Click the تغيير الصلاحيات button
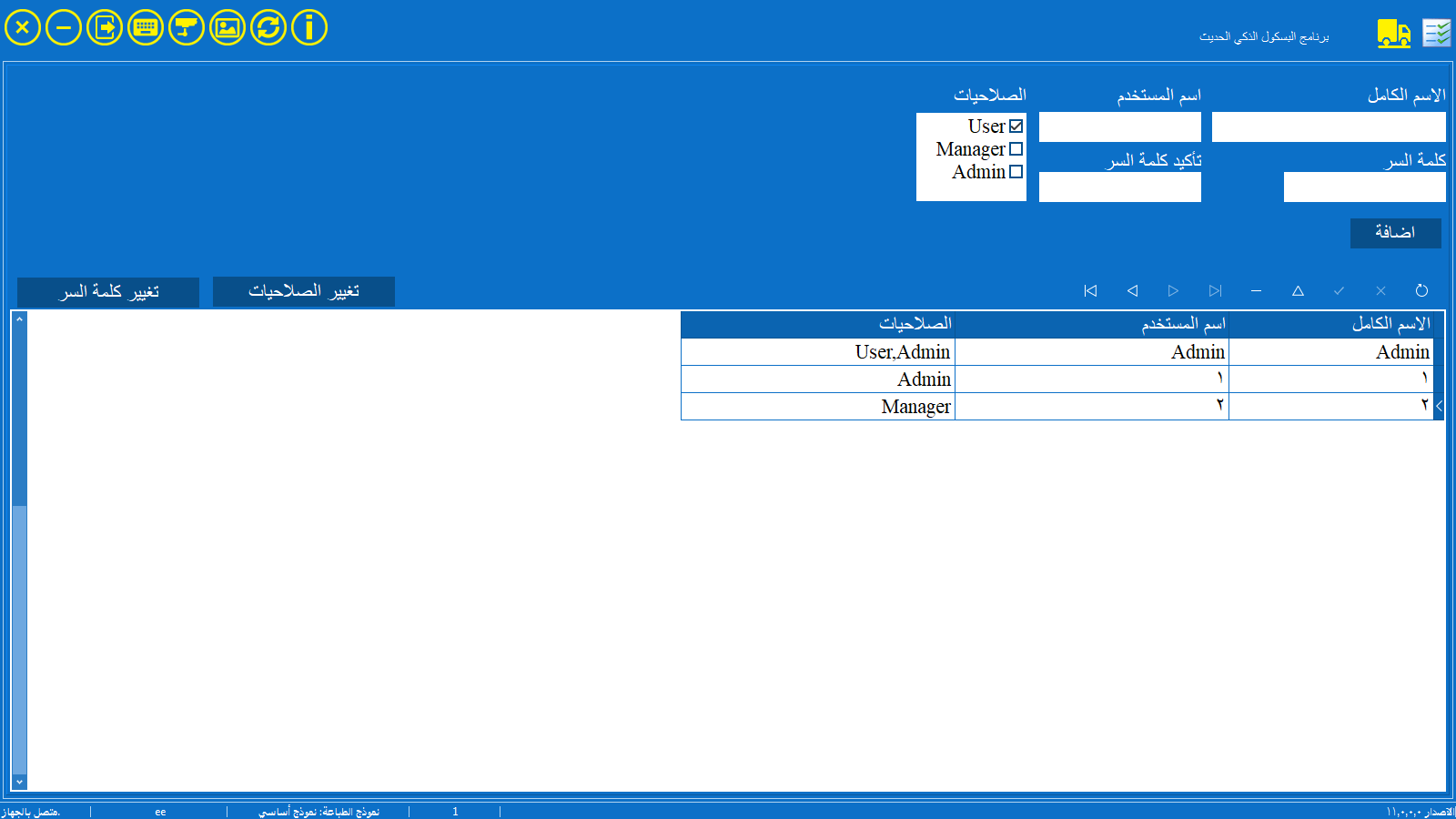1456x819 pixels. pyautogui.click(x=304, y=291)
